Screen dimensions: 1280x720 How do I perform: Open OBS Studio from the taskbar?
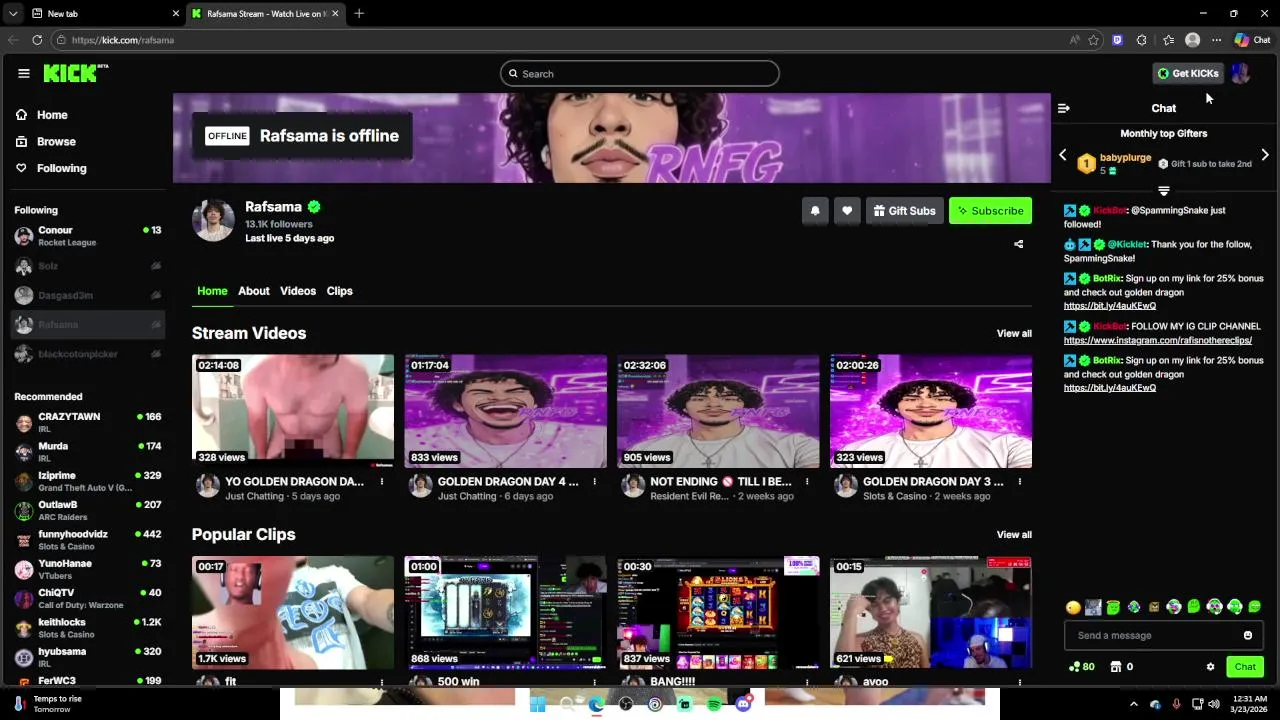[x=626, y=704]
